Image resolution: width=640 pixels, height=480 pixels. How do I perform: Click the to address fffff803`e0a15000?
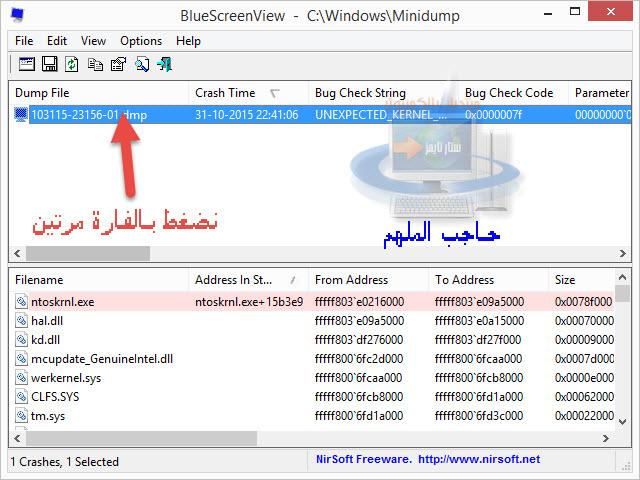(479, 320)
